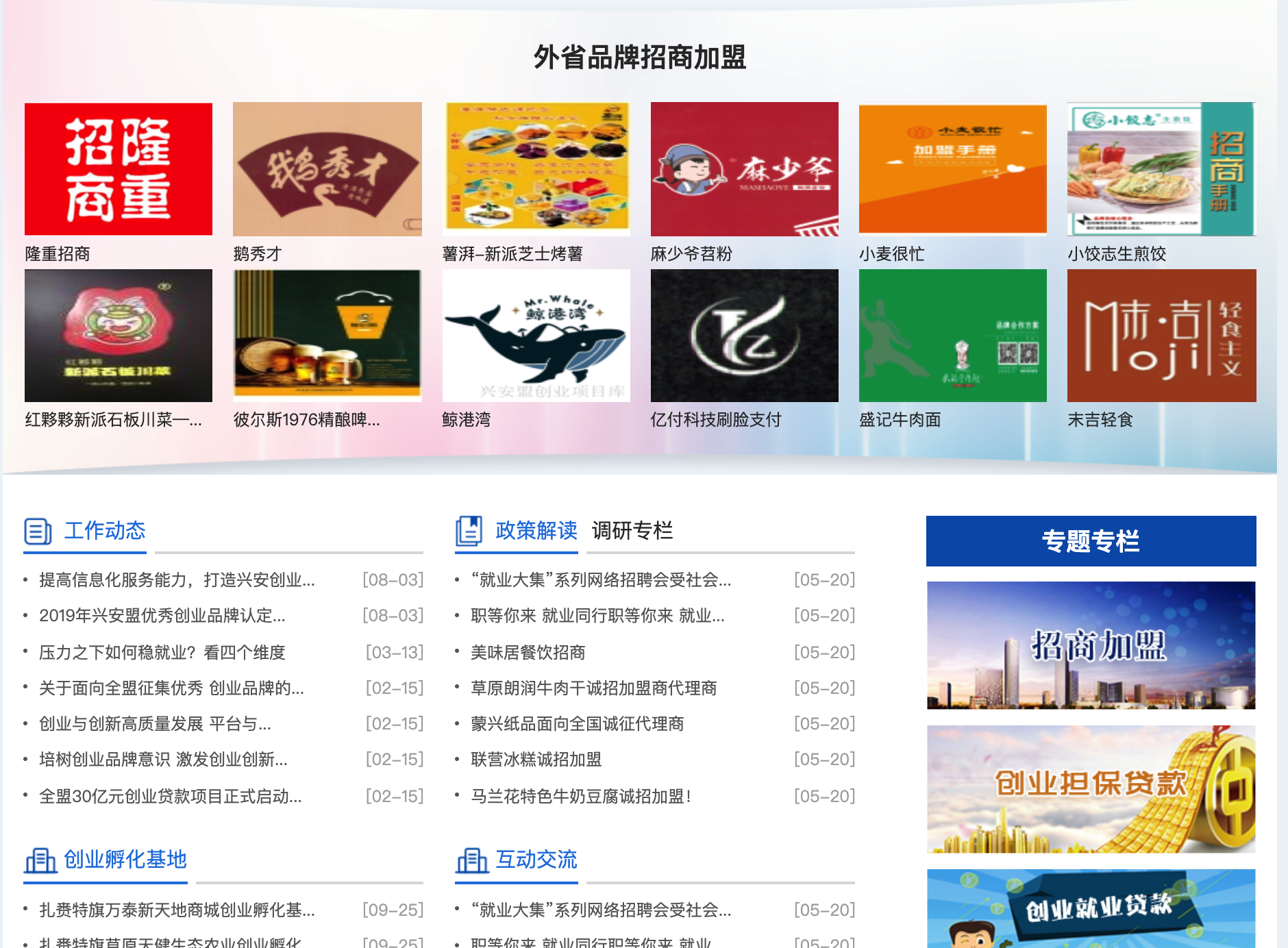The width and height of the screenshot is (1288, 948).
Task: Open item 扎赉特旗万泰新天地商城创业孵化基...
Action: point(177,910)
